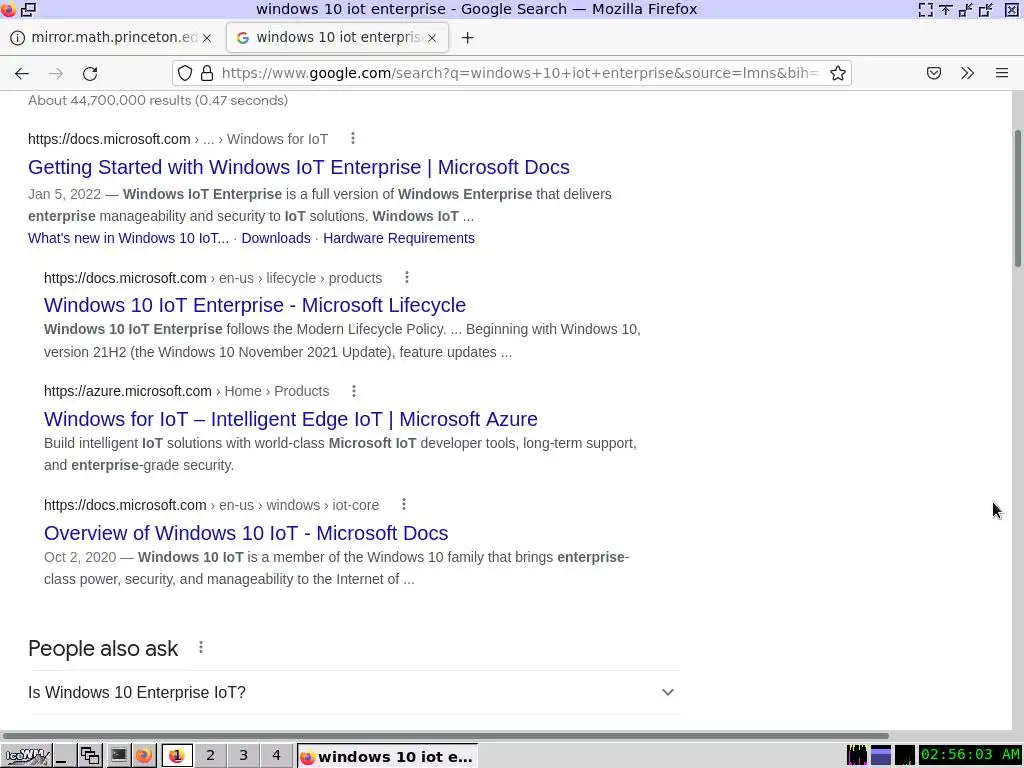
Task: Switch to workspace 4
Action: click(x=276, y=756)
